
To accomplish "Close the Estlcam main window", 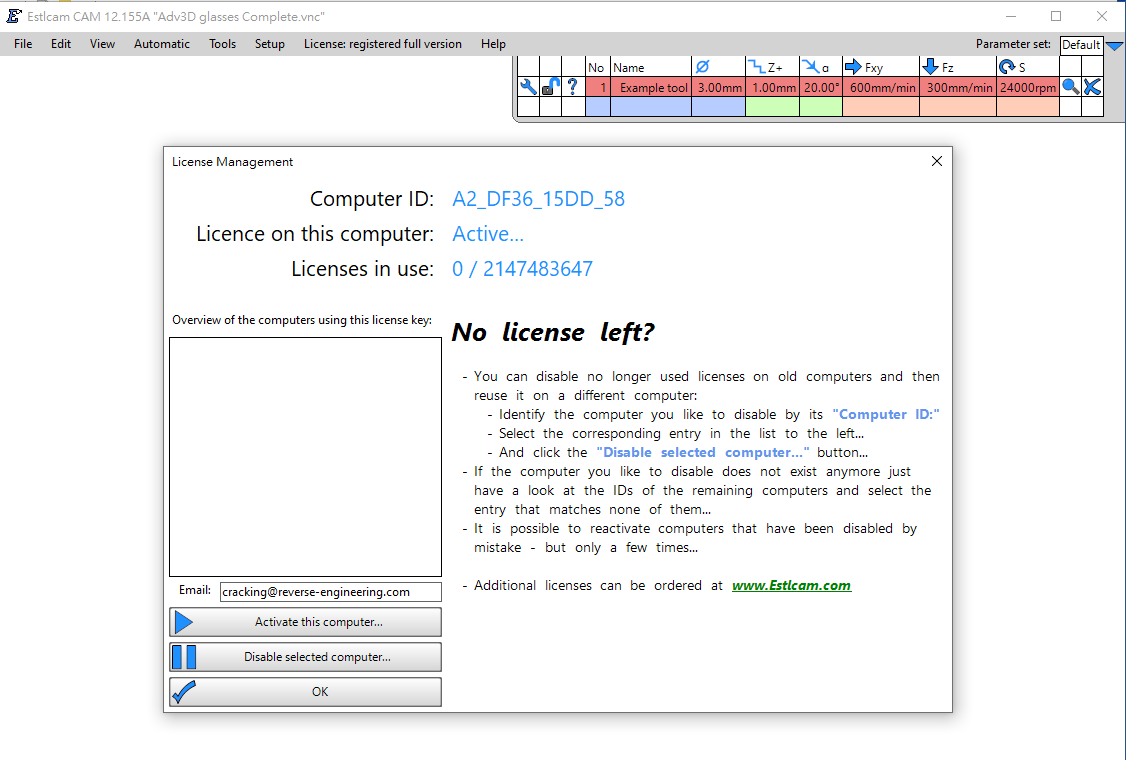I will 1102,16.
